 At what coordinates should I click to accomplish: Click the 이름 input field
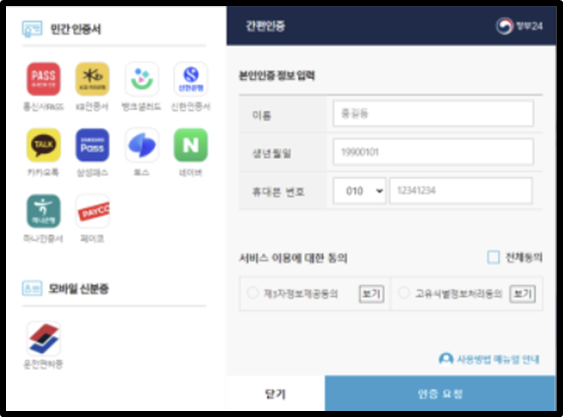point(433,113)
